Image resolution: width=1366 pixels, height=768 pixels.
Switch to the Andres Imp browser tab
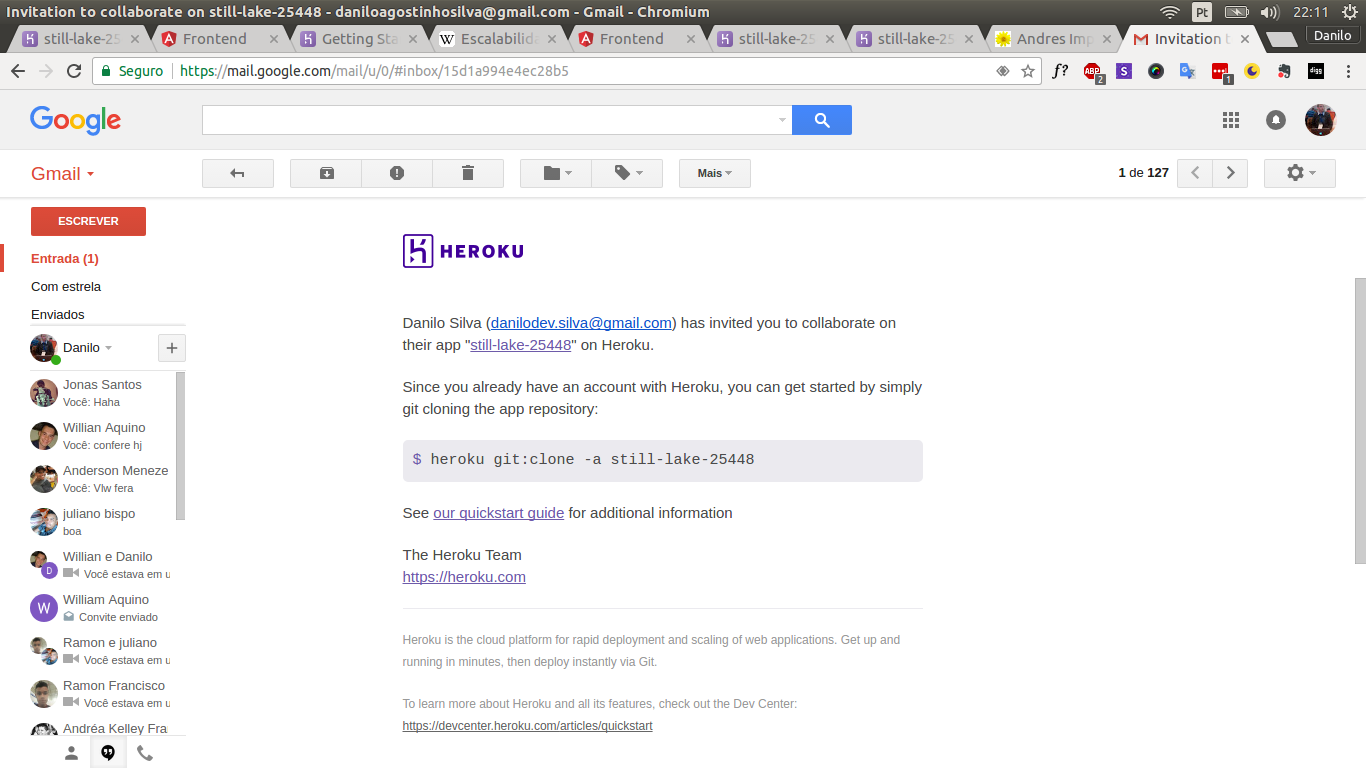click(x=1053, y=39)
